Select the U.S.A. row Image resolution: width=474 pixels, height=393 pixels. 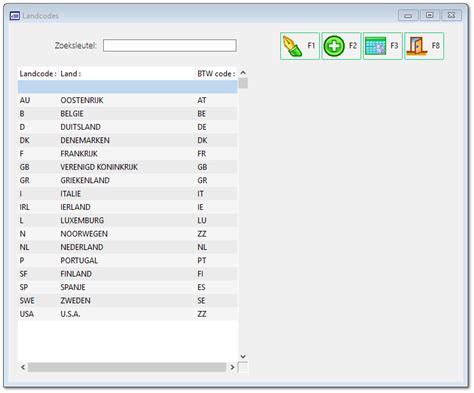(128, 314)
